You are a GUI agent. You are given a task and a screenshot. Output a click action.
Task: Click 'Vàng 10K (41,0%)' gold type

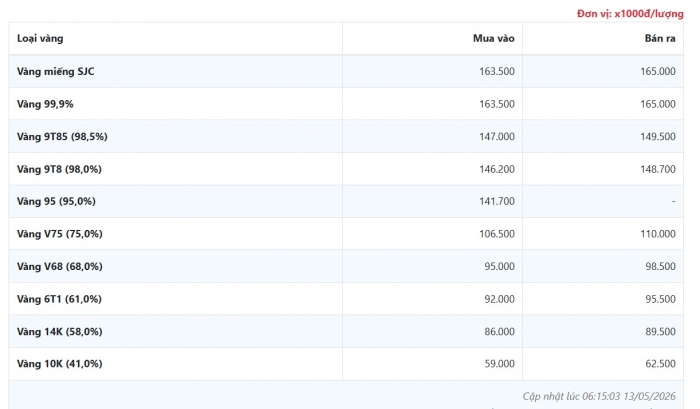(60, 364)
